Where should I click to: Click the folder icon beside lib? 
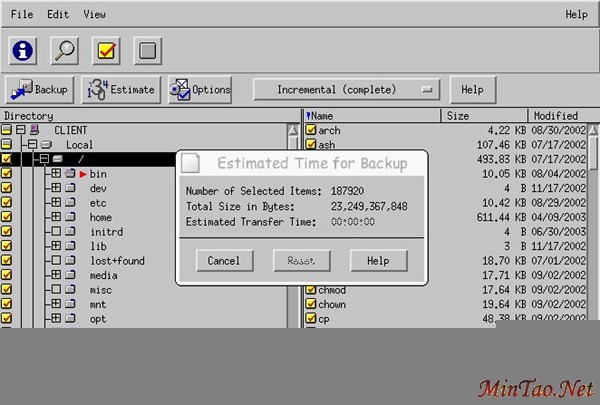click(70, 246)
